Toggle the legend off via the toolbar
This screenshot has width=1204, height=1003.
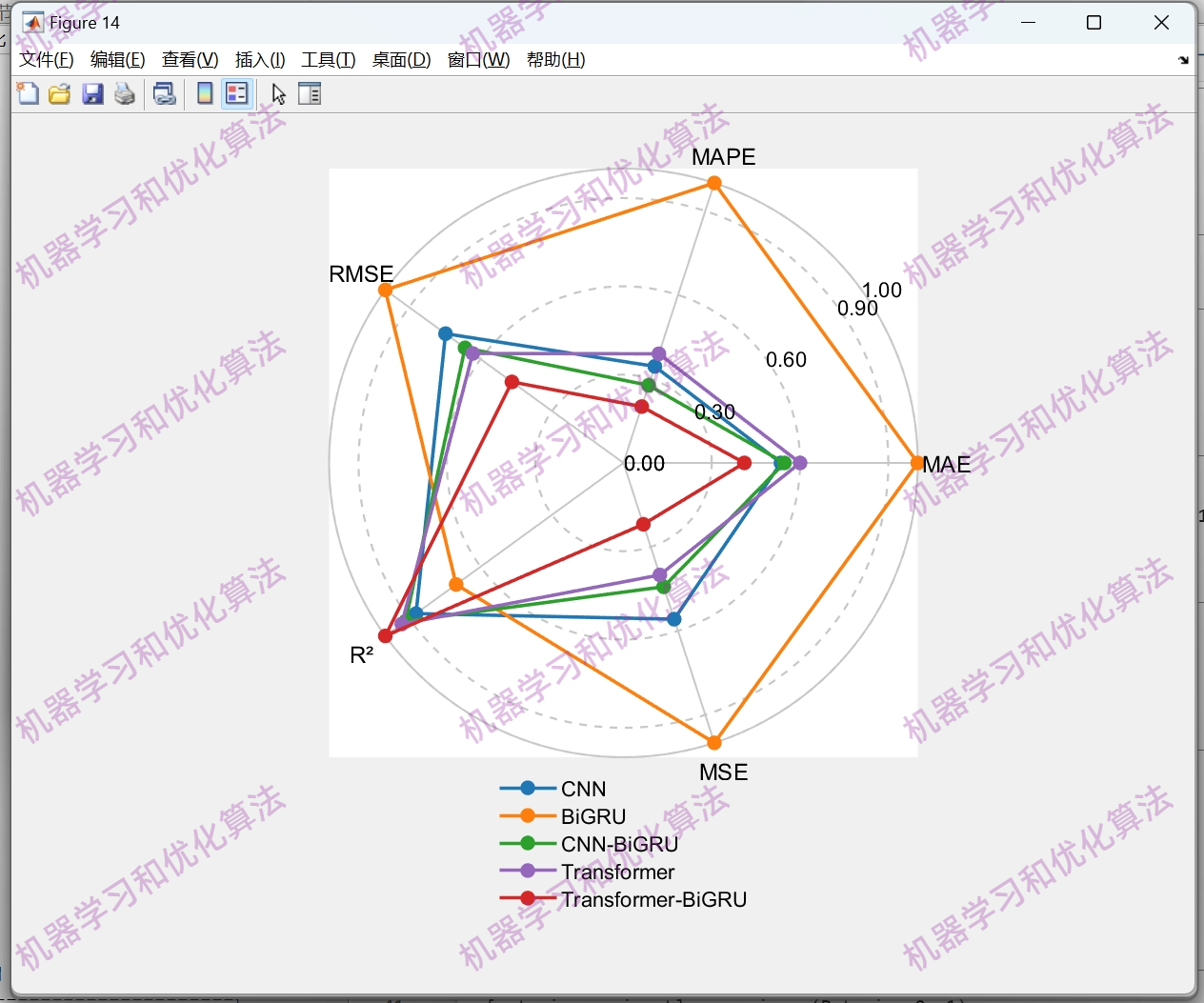(236, 93)
